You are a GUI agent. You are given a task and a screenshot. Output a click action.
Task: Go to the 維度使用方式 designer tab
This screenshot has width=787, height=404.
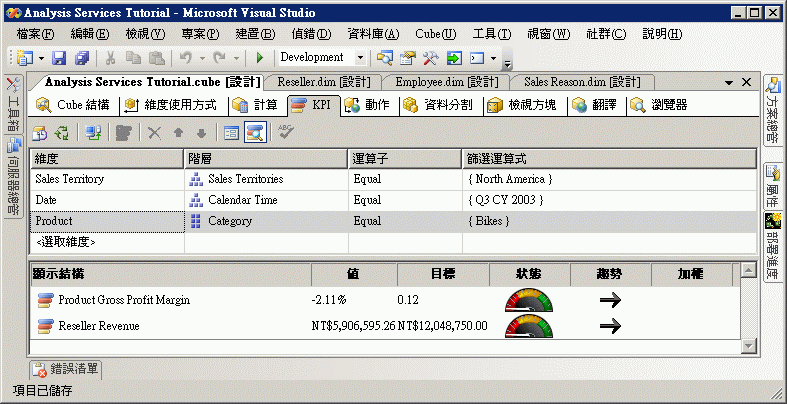click(171, 105)
